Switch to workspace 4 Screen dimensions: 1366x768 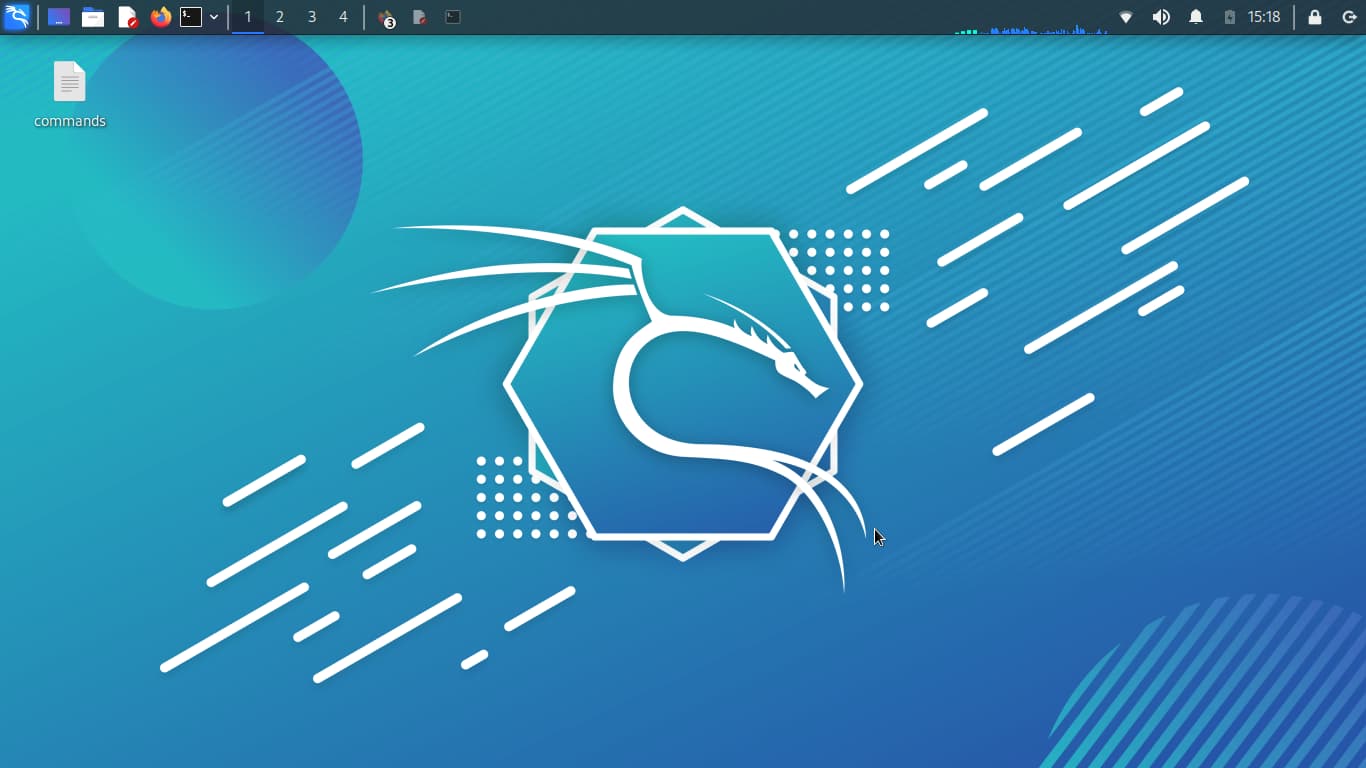tap(343, 17)
